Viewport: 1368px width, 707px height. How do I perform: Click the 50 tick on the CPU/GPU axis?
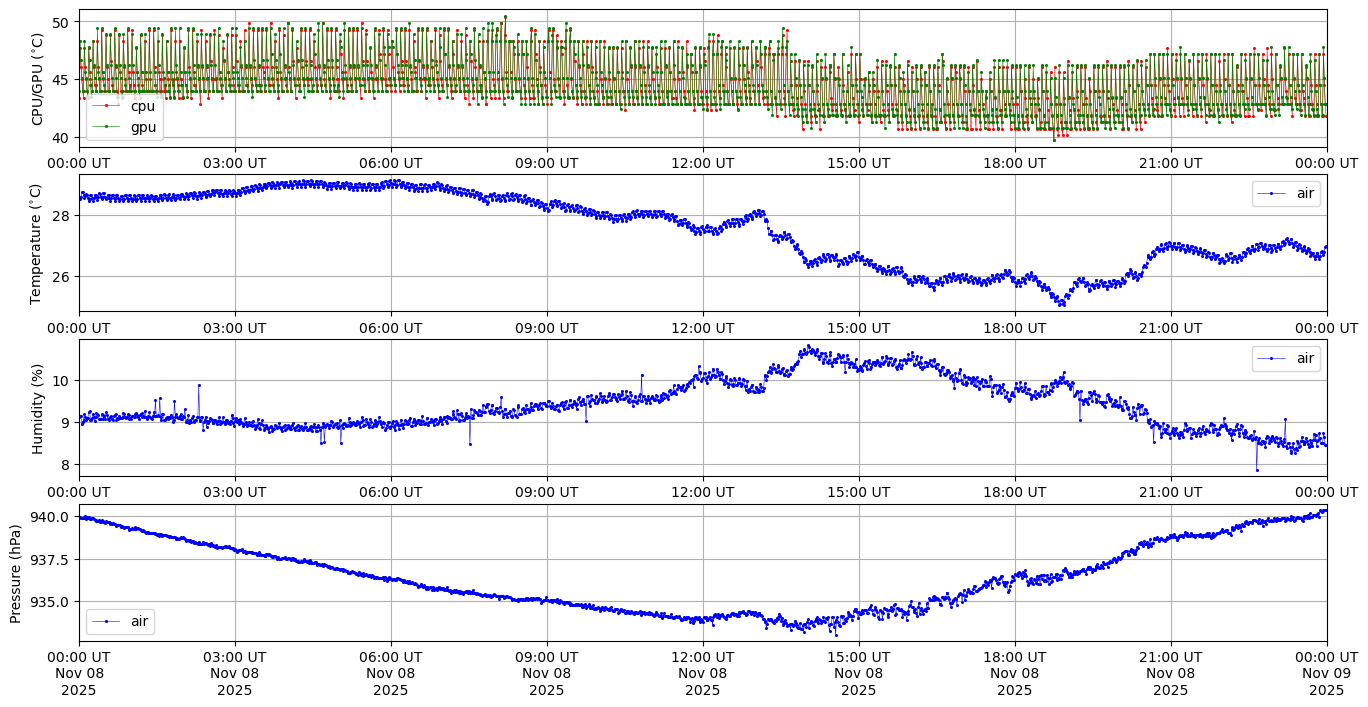coord(60,22)
